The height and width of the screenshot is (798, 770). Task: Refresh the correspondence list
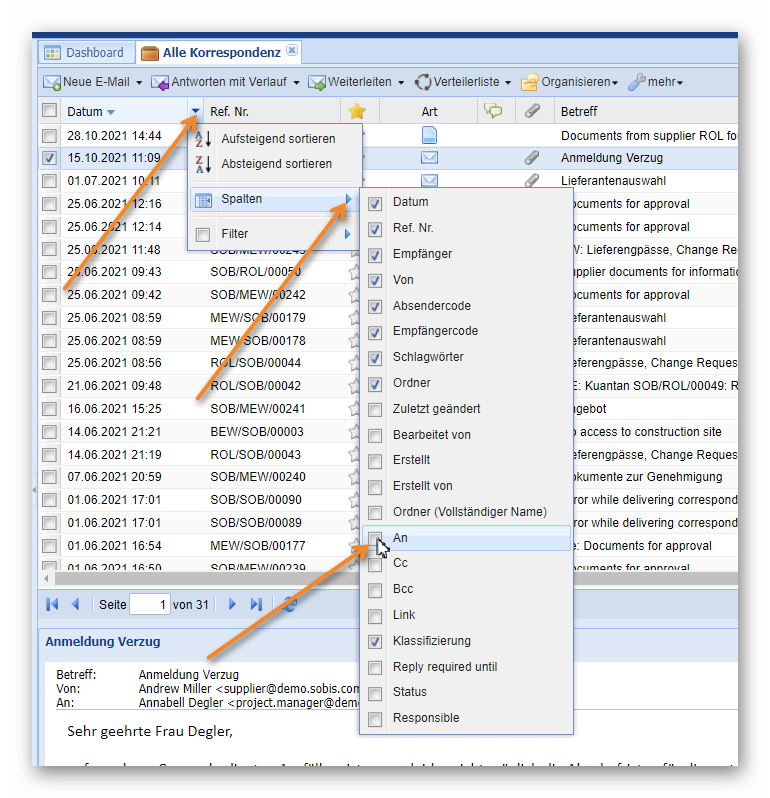(x=290, y=604)
